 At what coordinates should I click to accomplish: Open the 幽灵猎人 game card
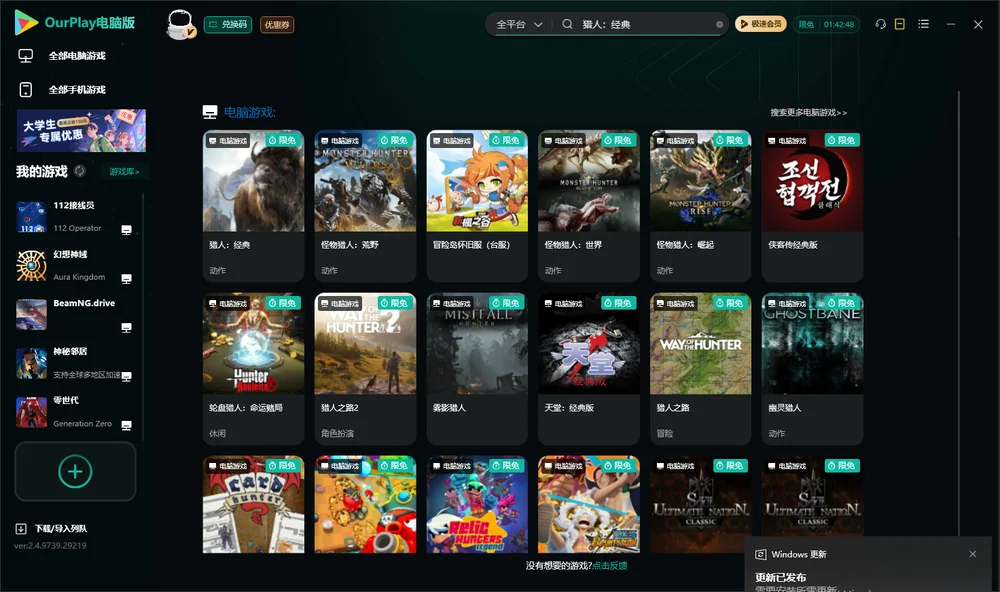(812, 369)
